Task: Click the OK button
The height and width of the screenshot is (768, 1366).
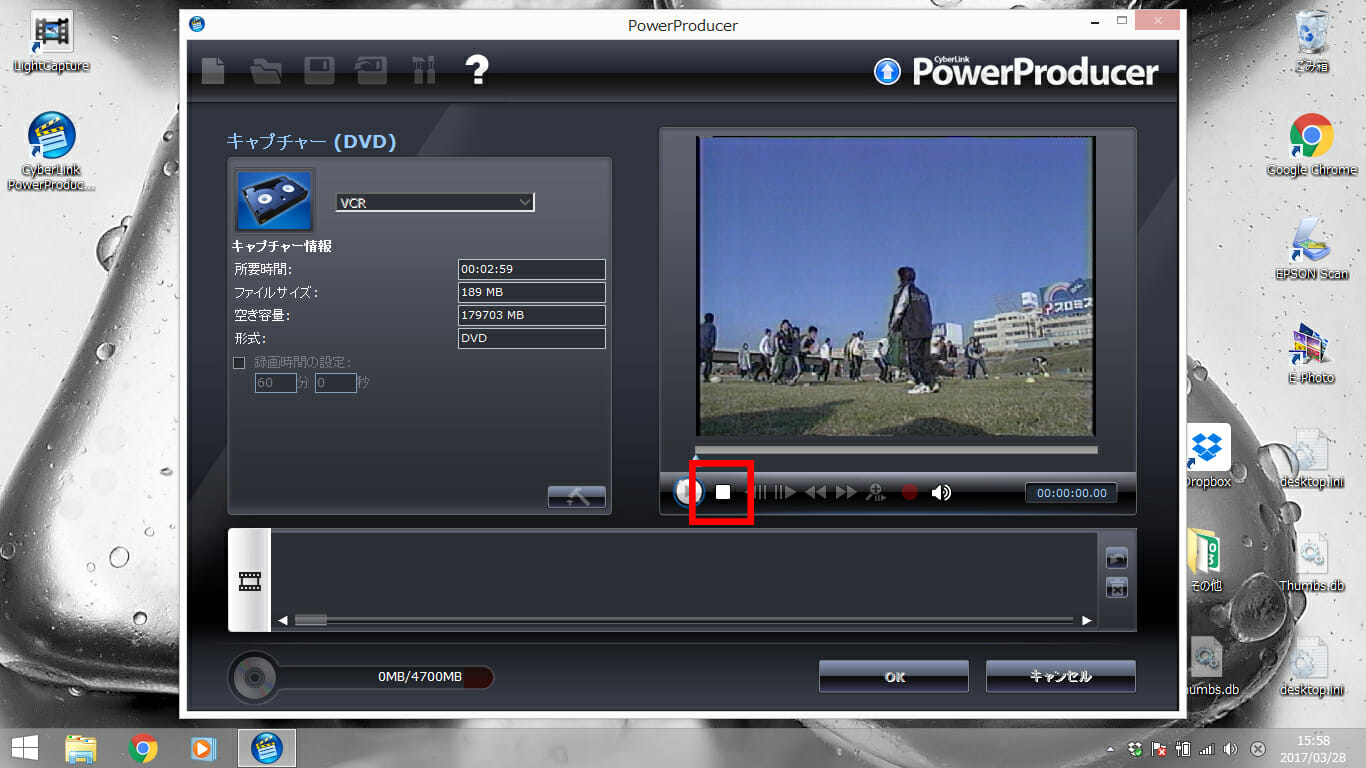Action: click(x=894, y=676)
